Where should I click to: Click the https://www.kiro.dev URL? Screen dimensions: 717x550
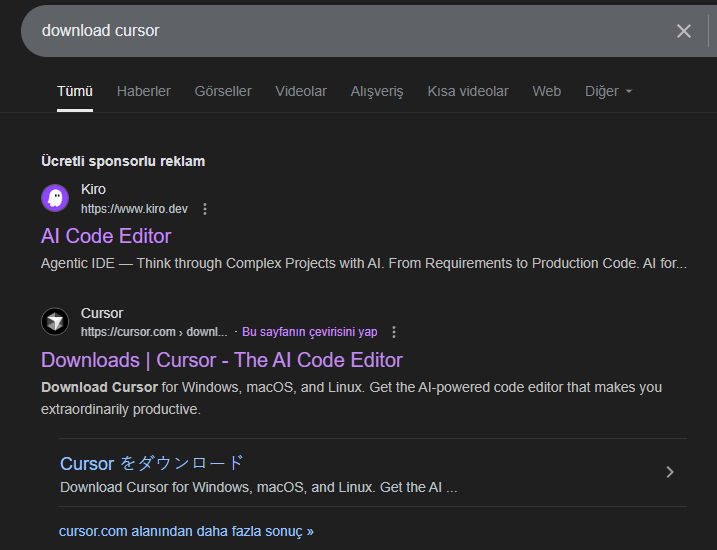[134, 209]
